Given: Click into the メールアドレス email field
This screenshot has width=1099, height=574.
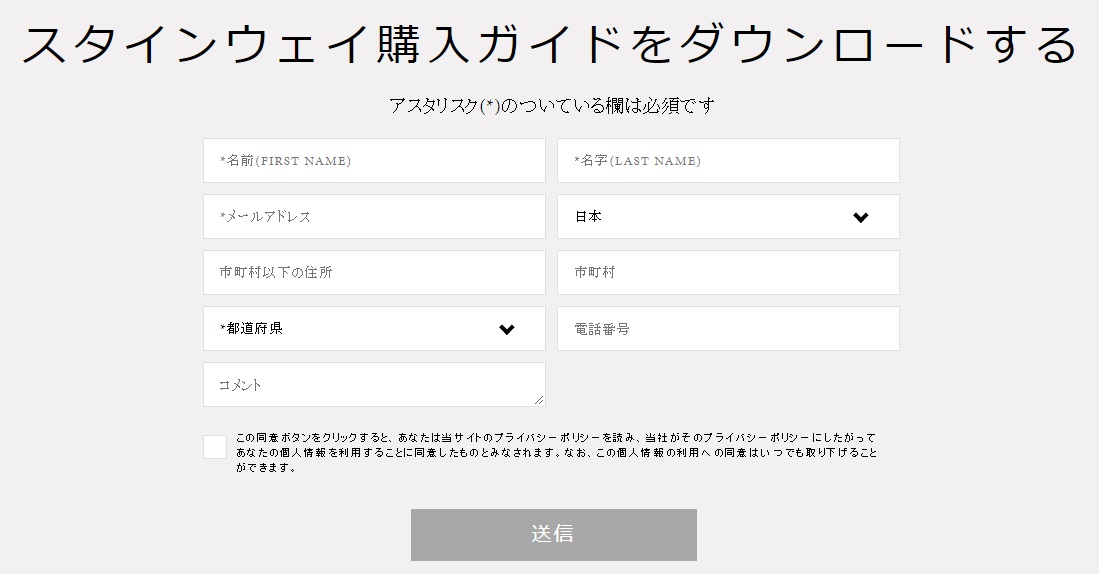Looking at the screenshot, I should (x=374, y=217).
